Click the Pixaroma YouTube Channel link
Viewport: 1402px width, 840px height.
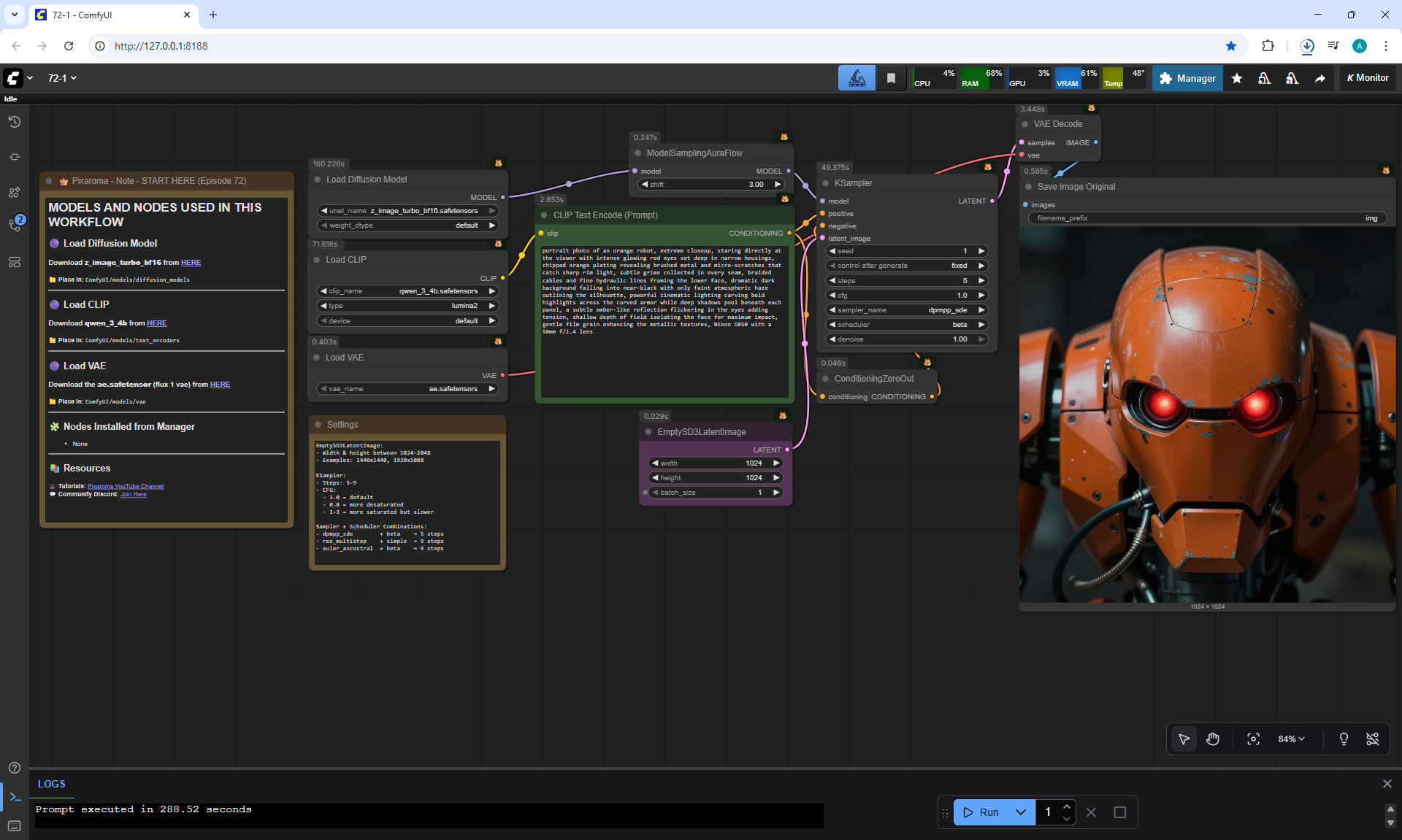click(126, 486)
